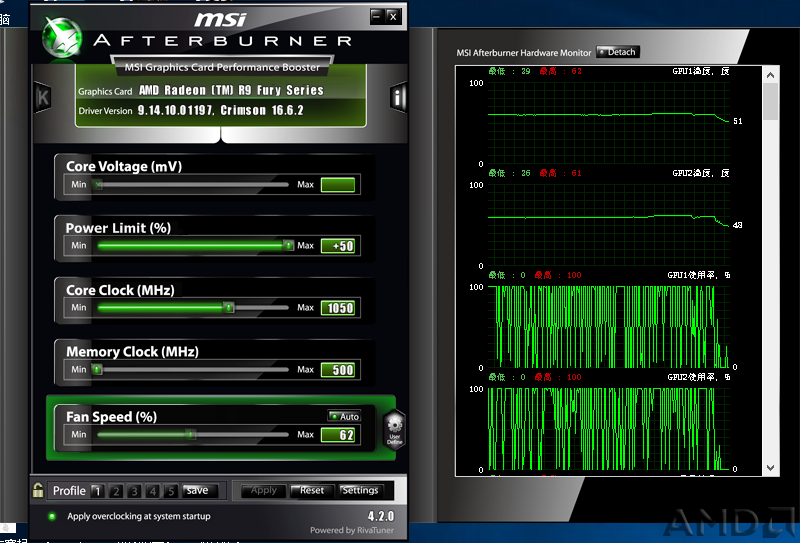
Task: Click the monitor scrollbar up arrow
Action: pyautogui.click(x=770, y=75)
